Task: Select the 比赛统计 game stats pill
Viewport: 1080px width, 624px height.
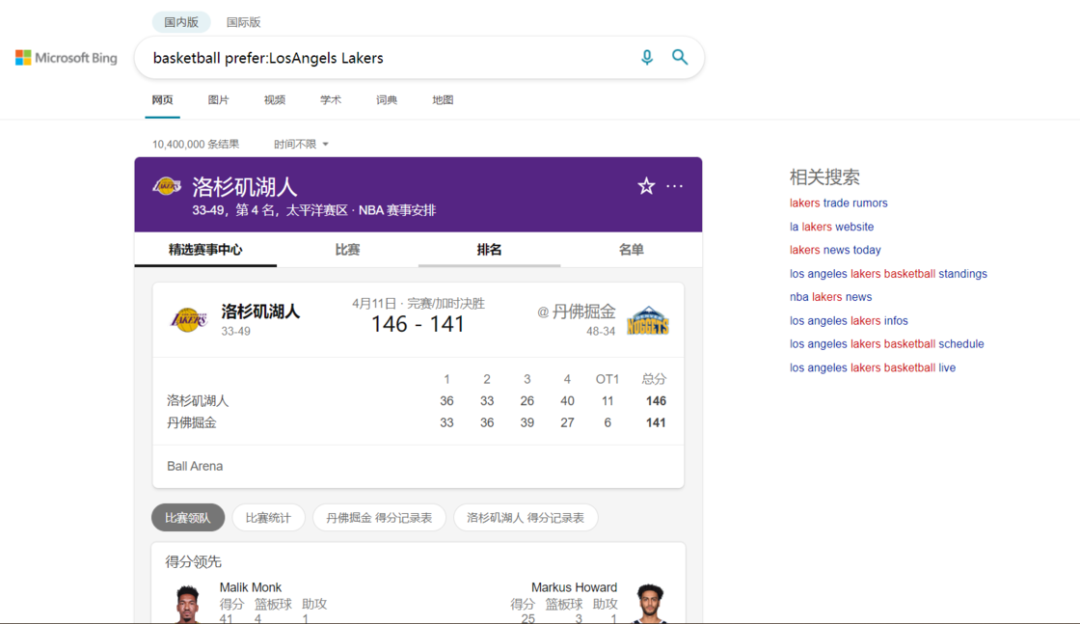Action: pos(268,518)
